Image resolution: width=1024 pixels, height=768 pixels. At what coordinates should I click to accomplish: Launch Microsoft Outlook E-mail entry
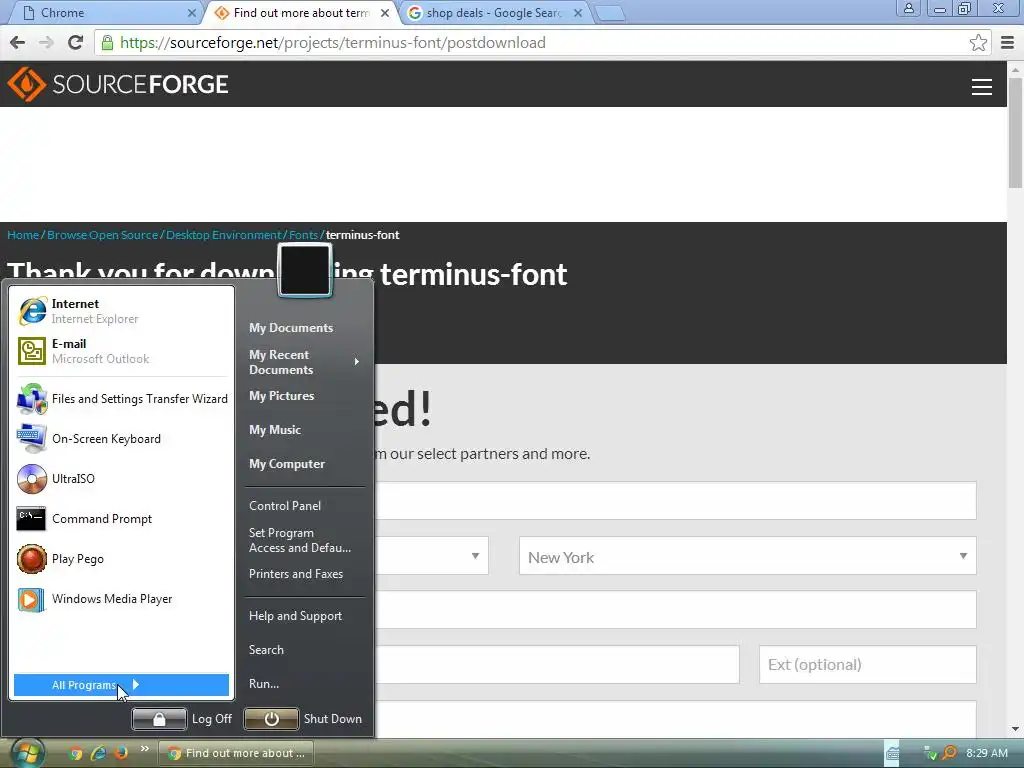[x=121, y=351]
